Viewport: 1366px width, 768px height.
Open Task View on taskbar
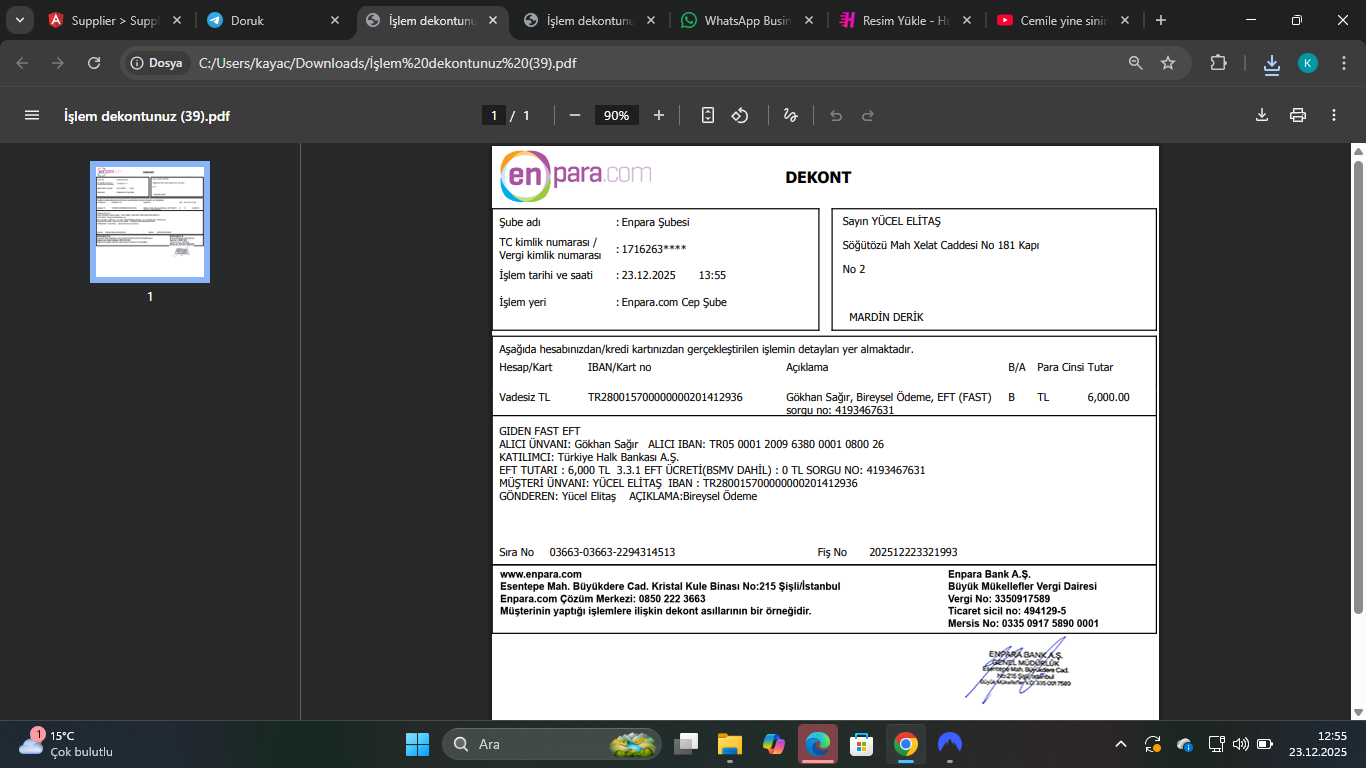point(686,744)
